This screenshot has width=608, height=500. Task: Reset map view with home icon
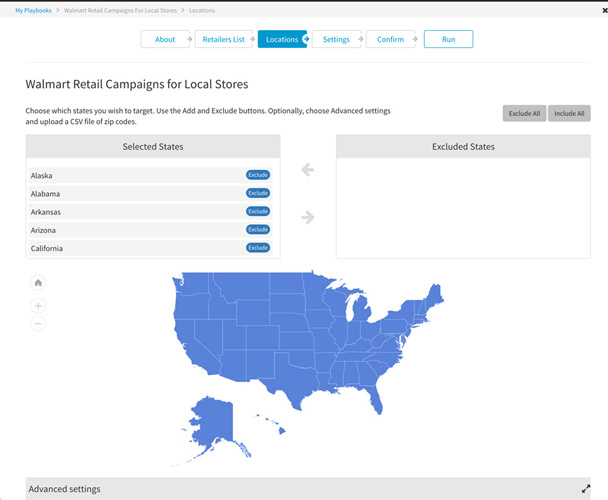38,282
